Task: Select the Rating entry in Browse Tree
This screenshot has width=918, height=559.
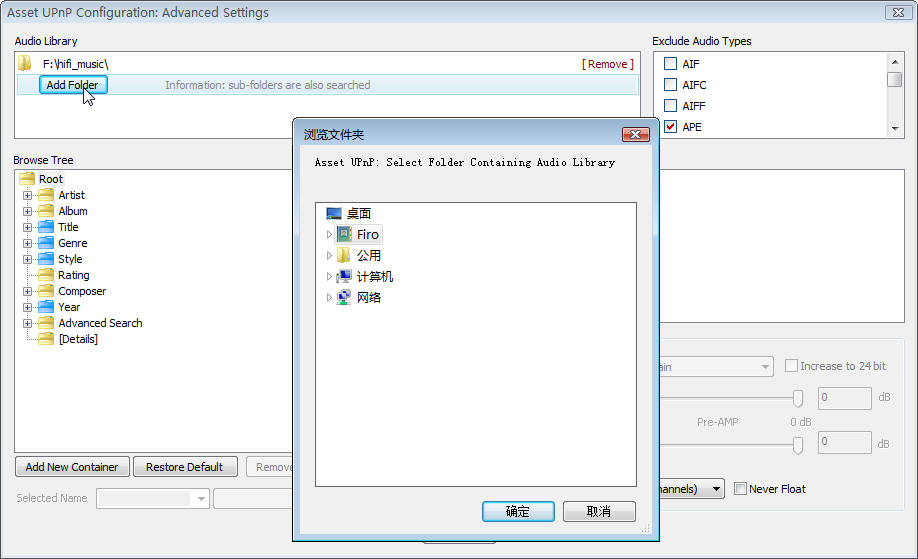Action: (x=74, y=275)
